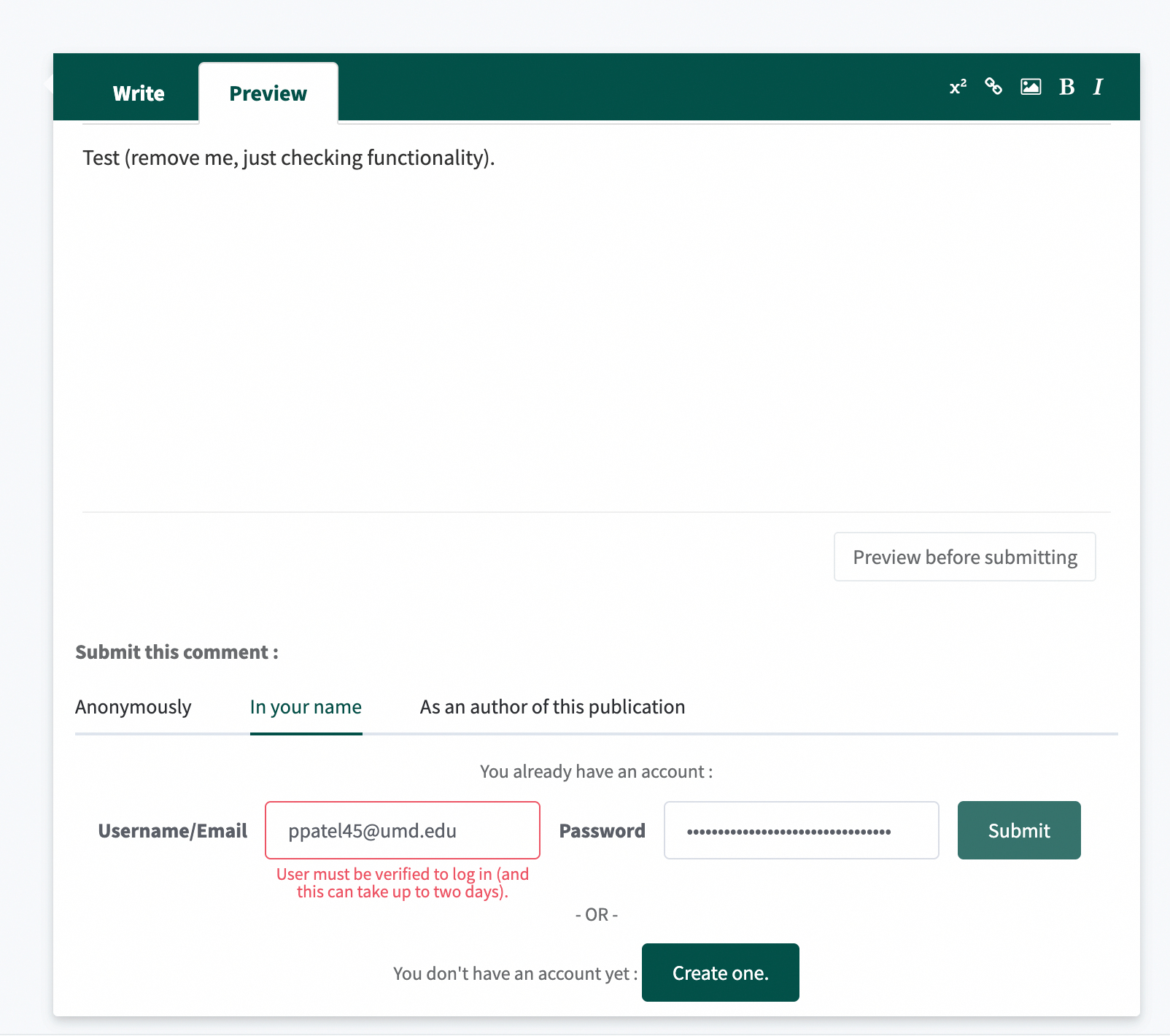Insert a hyperlink using the link icon
1170x1036 pixels.
point(993,87)
